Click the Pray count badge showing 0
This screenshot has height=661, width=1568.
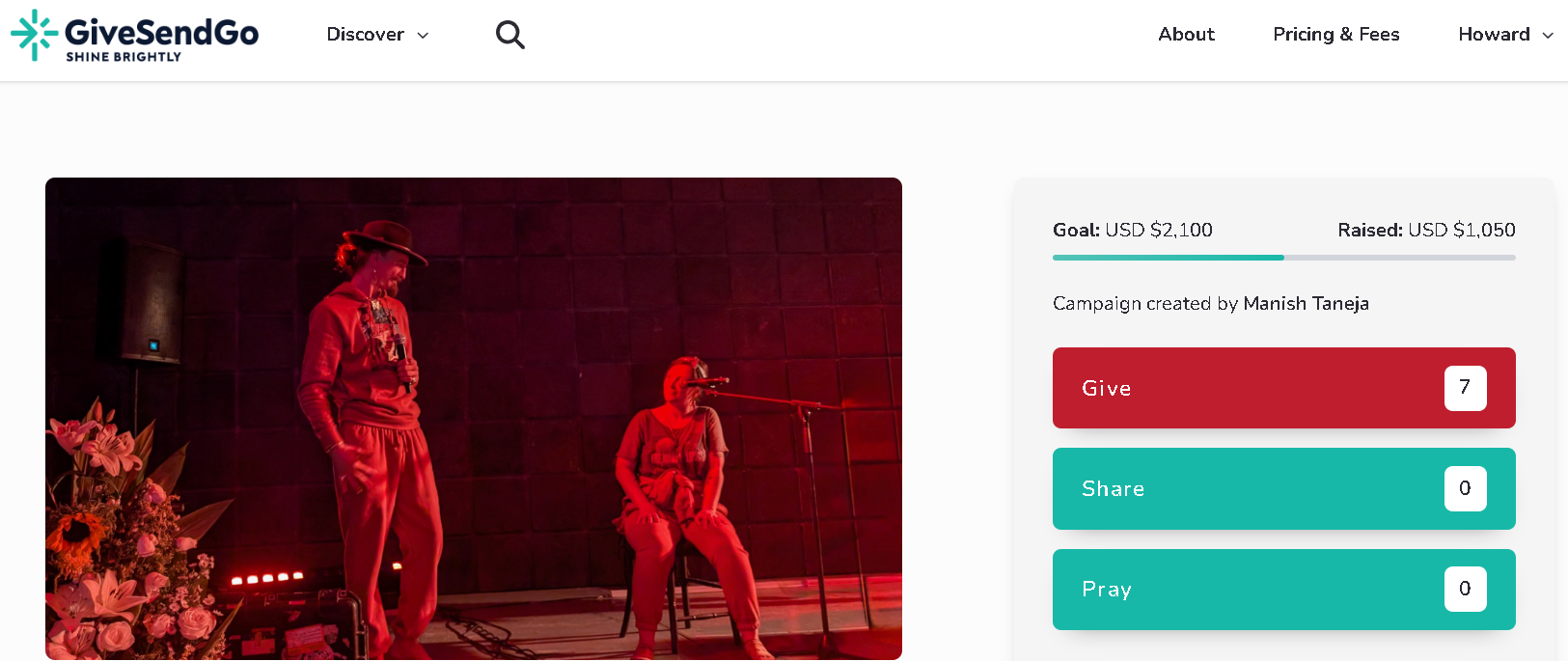tap(1465, 589)
